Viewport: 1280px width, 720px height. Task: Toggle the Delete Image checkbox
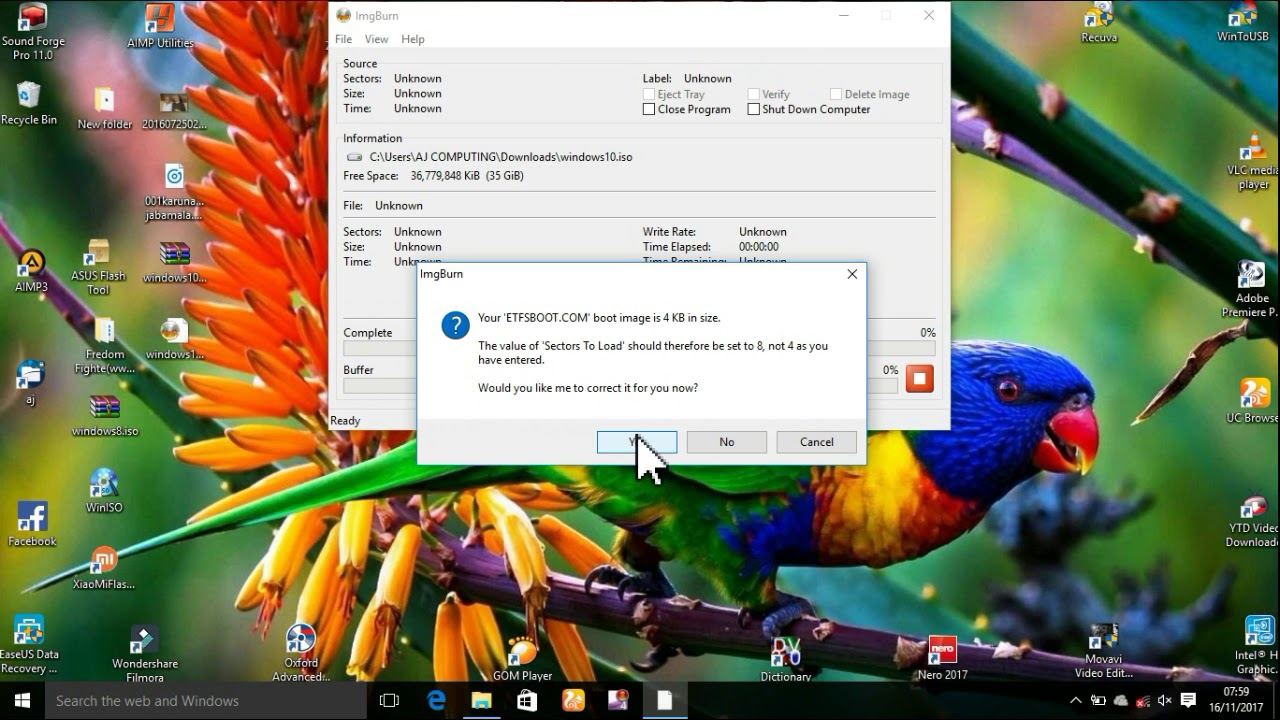[836, 94]
